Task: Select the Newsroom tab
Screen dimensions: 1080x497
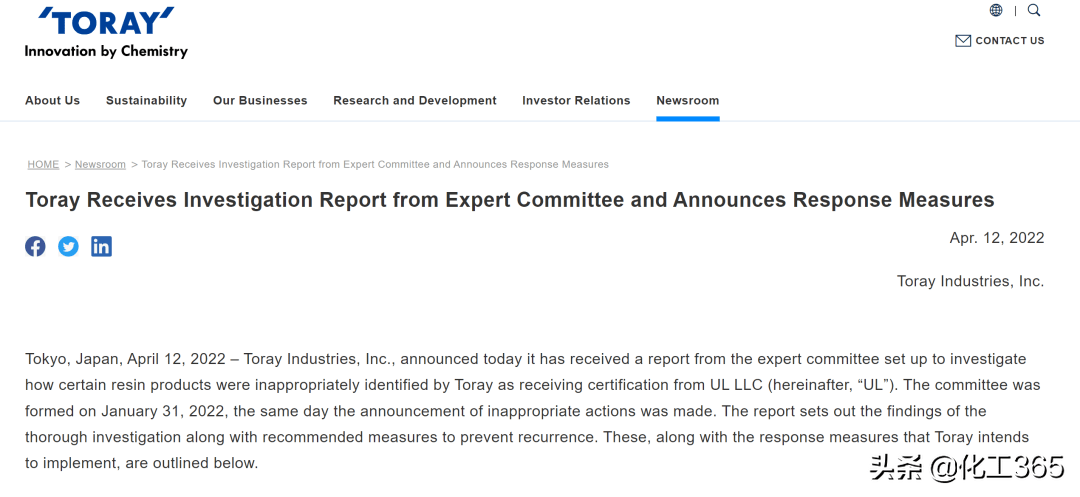Action: [687, 101]
